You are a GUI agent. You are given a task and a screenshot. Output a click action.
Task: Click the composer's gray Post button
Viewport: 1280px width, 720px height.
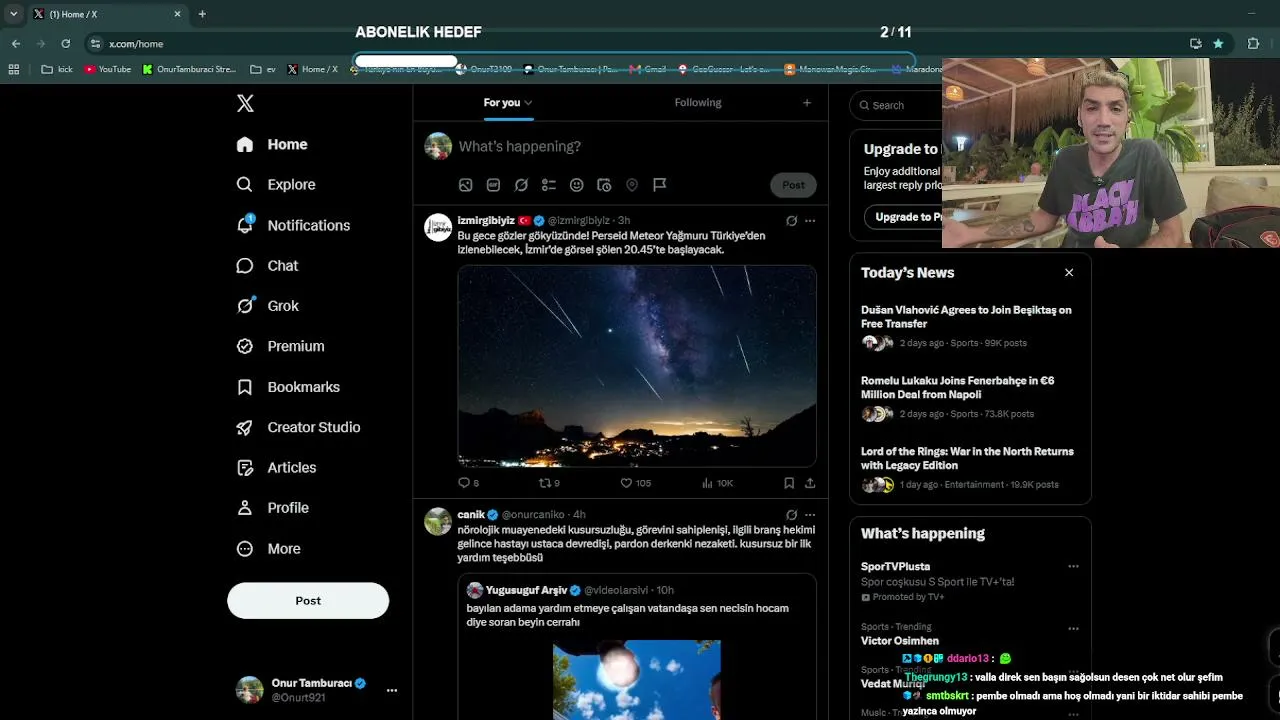(x=793, y=185)
